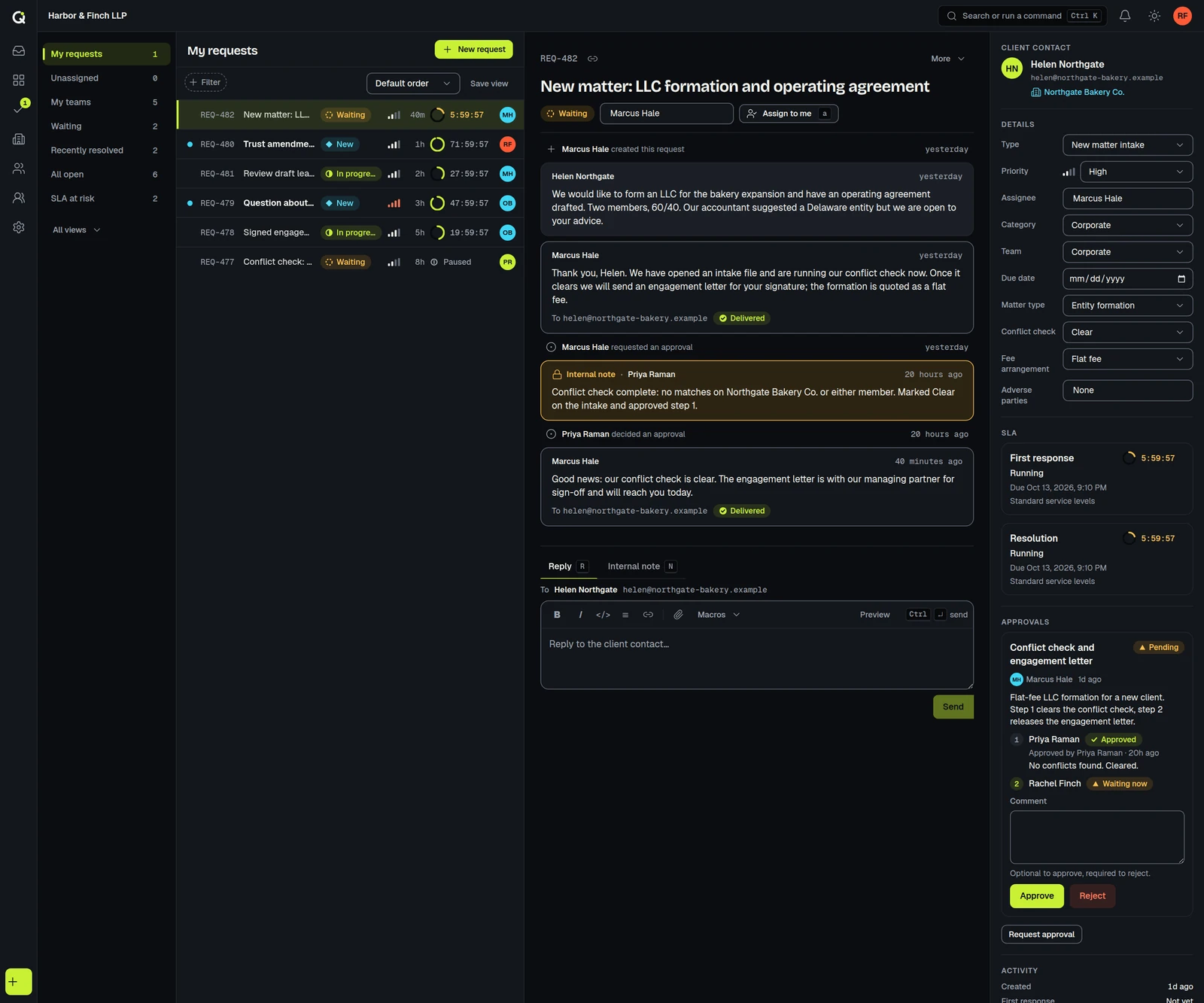
Task: Select the Reply tab
Action: pos(567,567)
